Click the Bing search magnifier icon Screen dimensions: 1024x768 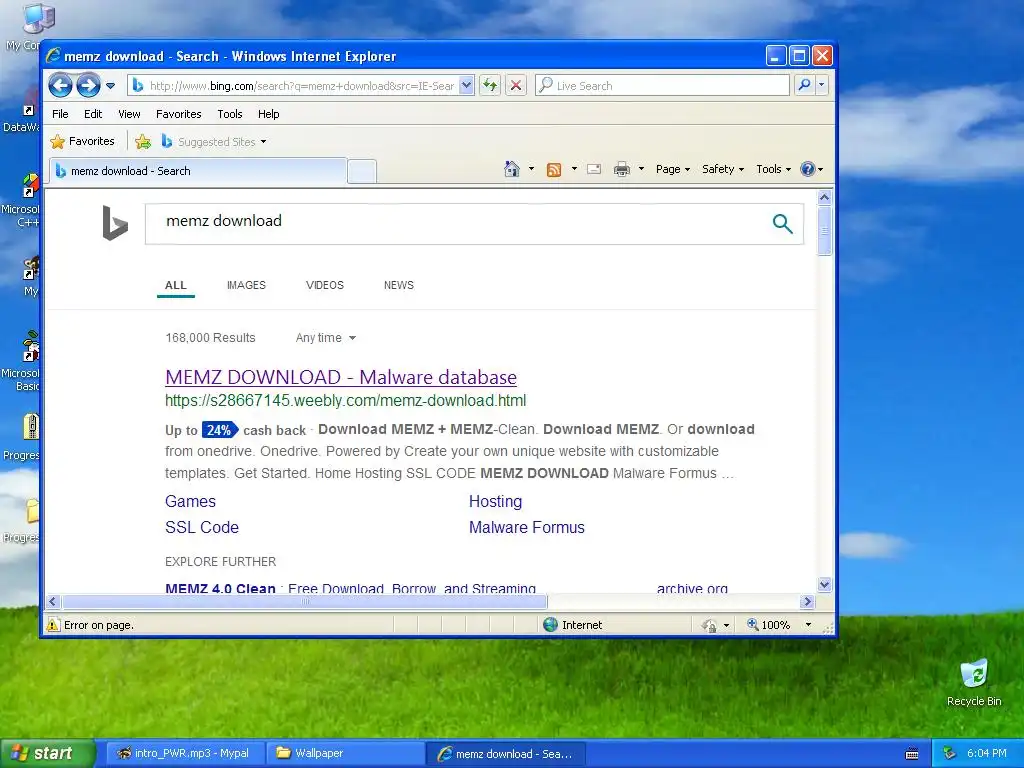782,223
